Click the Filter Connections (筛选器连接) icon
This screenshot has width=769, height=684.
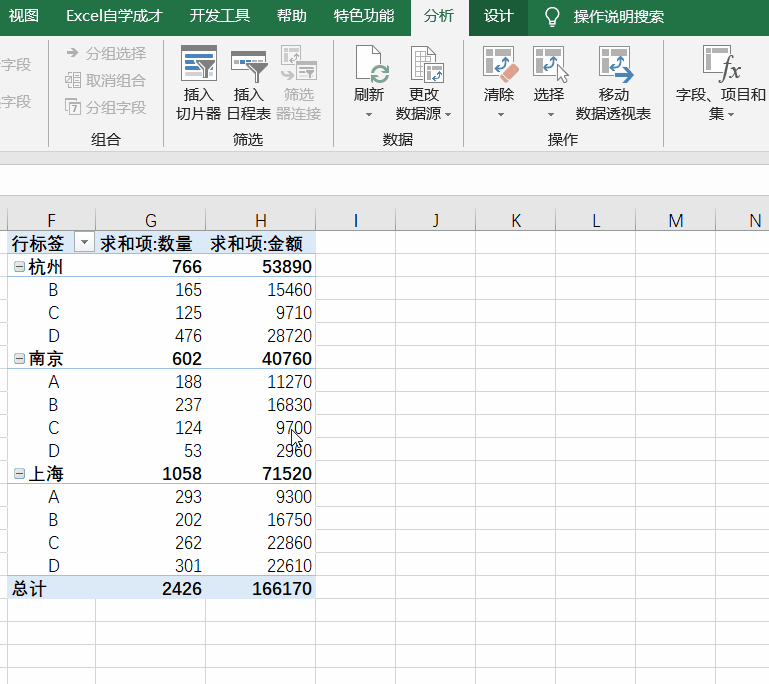(299, 63)
